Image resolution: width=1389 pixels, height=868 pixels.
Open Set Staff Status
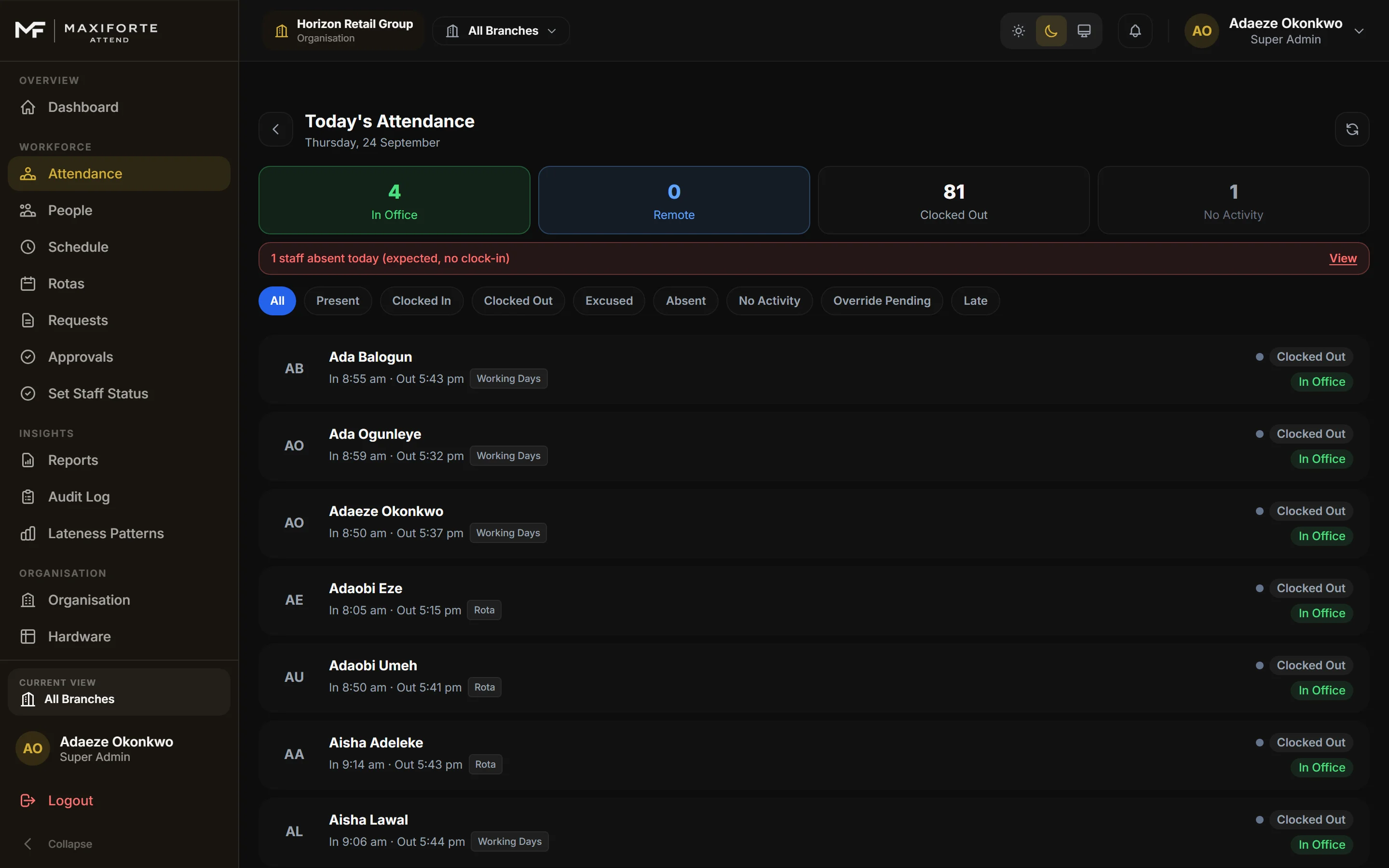click(x=119, y=394)
